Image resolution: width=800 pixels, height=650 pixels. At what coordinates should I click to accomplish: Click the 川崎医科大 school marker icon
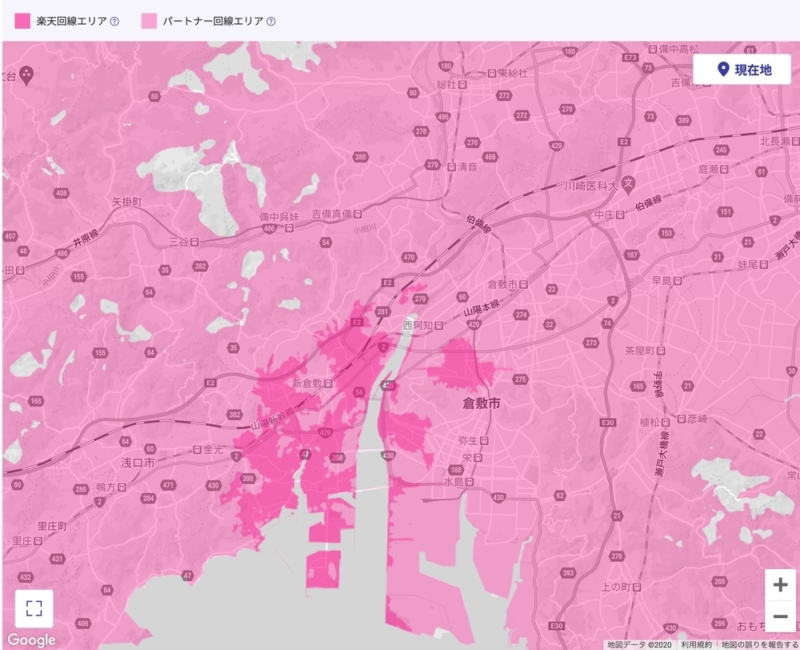click(629, 185)
